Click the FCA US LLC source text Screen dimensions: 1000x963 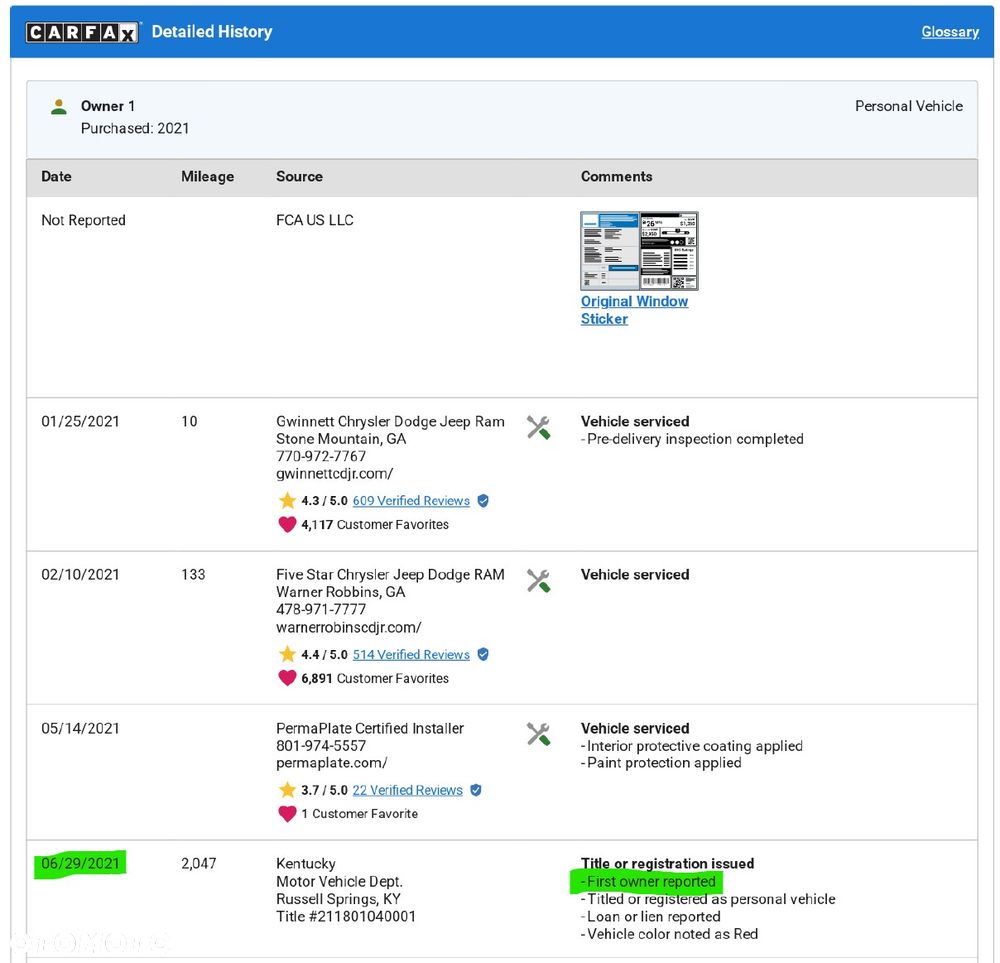314,220
